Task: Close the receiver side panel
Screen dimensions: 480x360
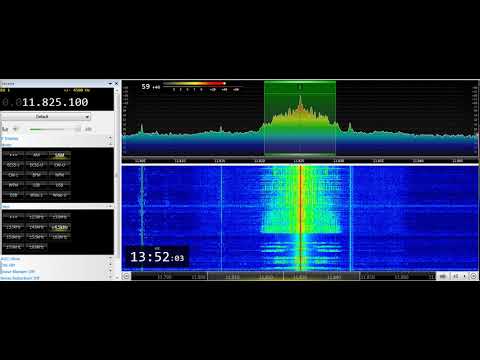Action: [x=116, y=83]
